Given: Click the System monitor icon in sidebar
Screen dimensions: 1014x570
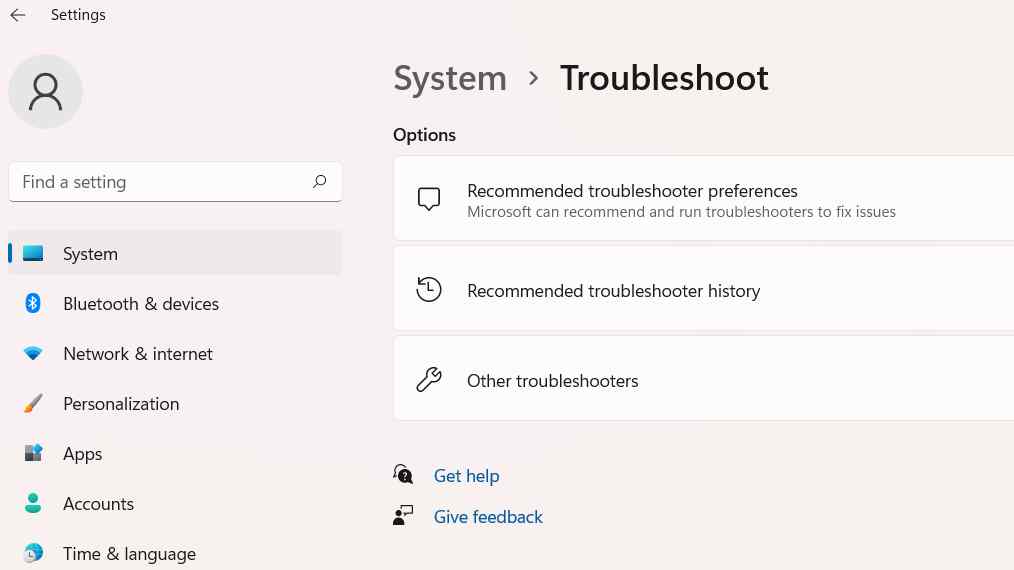Looking at the screenshot, I should click(x=33, y=253).
